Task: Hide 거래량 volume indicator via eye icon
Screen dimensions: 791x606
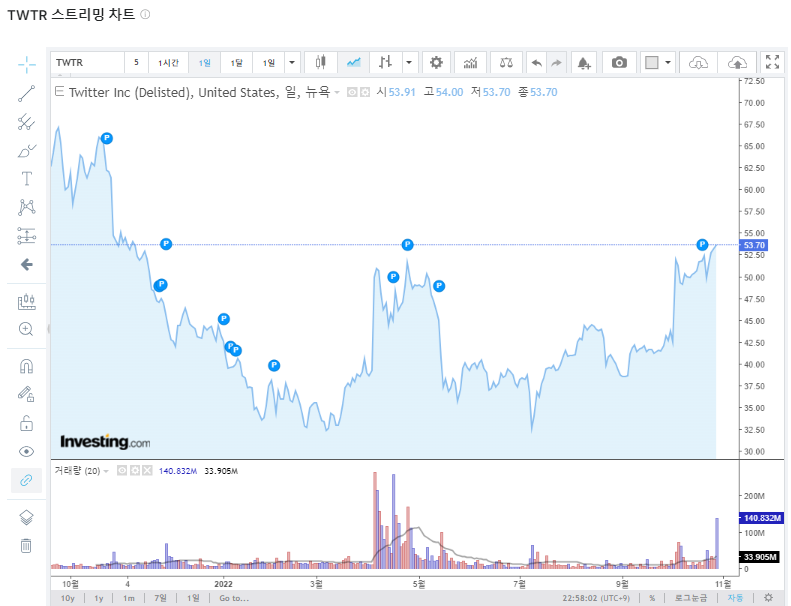Action: point(122,471)
